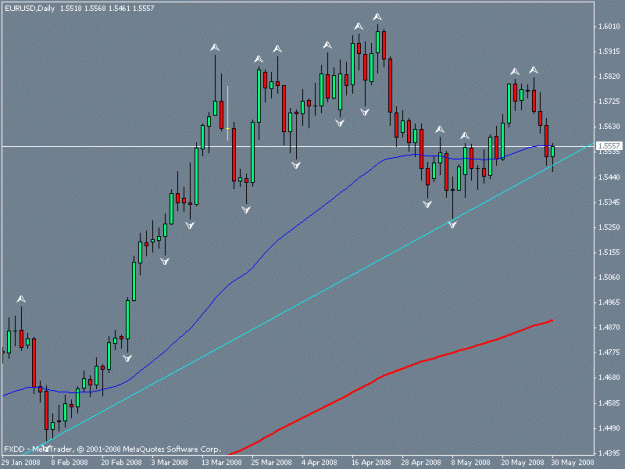Click the 1.5440 price scale label

pos(609,177)
